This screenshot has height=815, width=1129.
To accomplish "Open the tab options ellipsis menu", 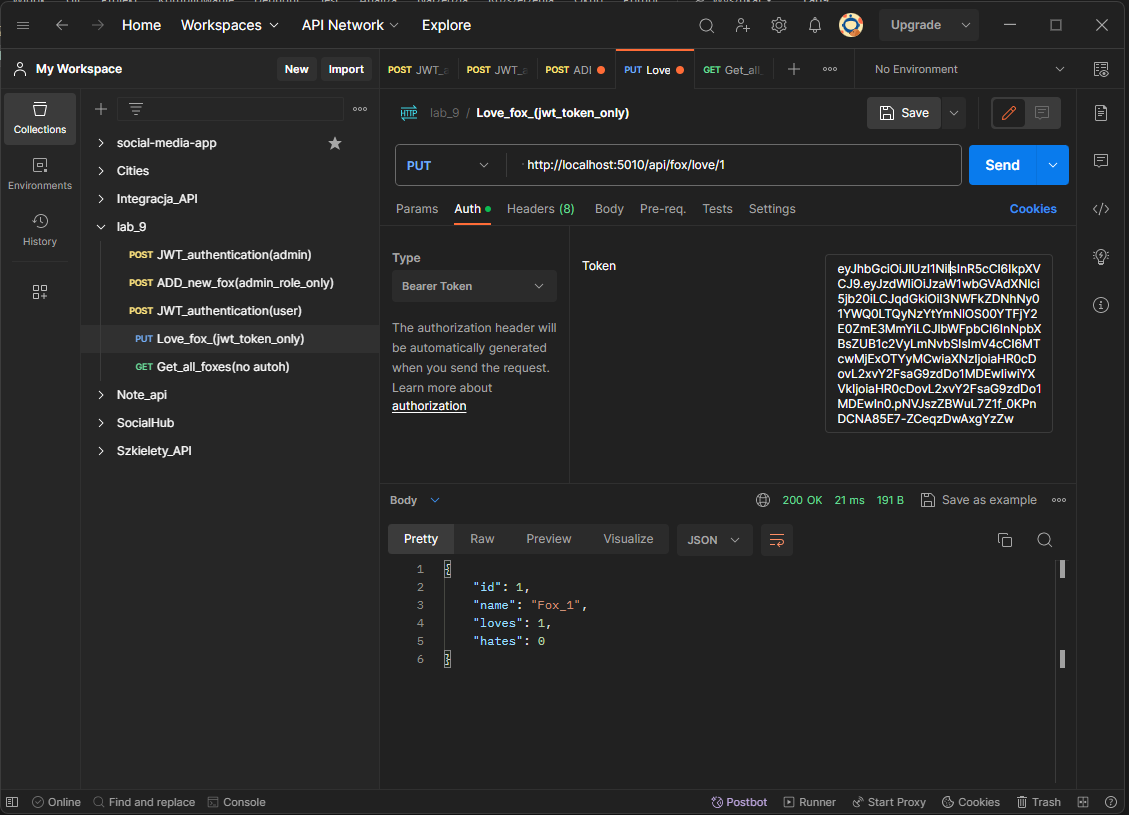I will click(x=829, y=69).
